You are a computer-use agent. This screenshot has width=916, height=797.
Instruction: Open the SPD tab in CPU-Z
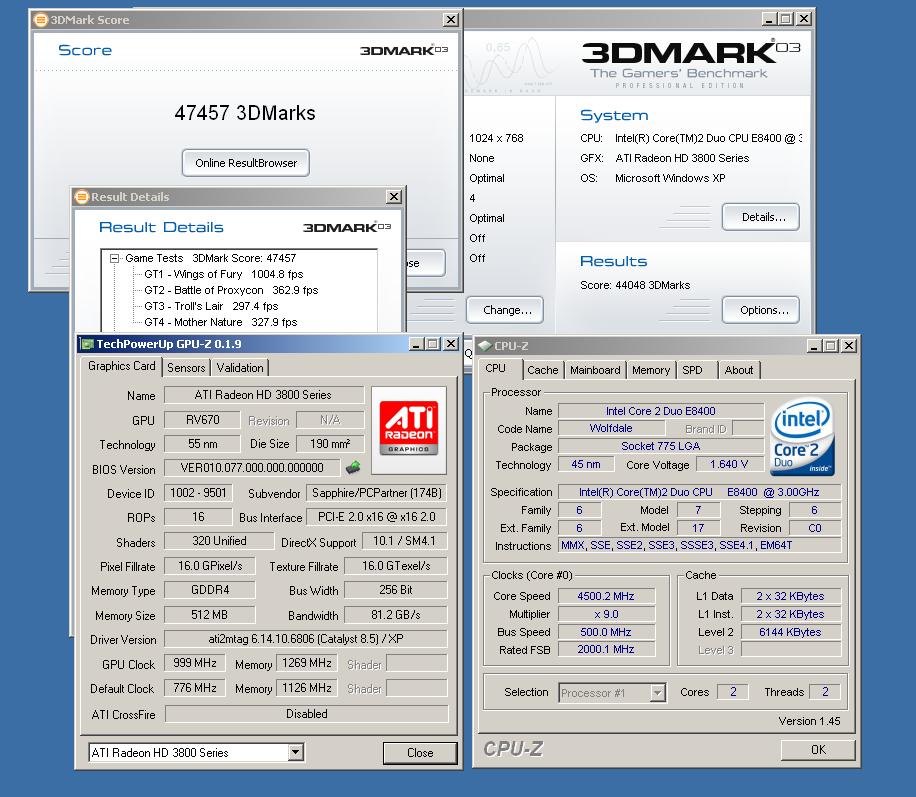[x=695, y=370]
